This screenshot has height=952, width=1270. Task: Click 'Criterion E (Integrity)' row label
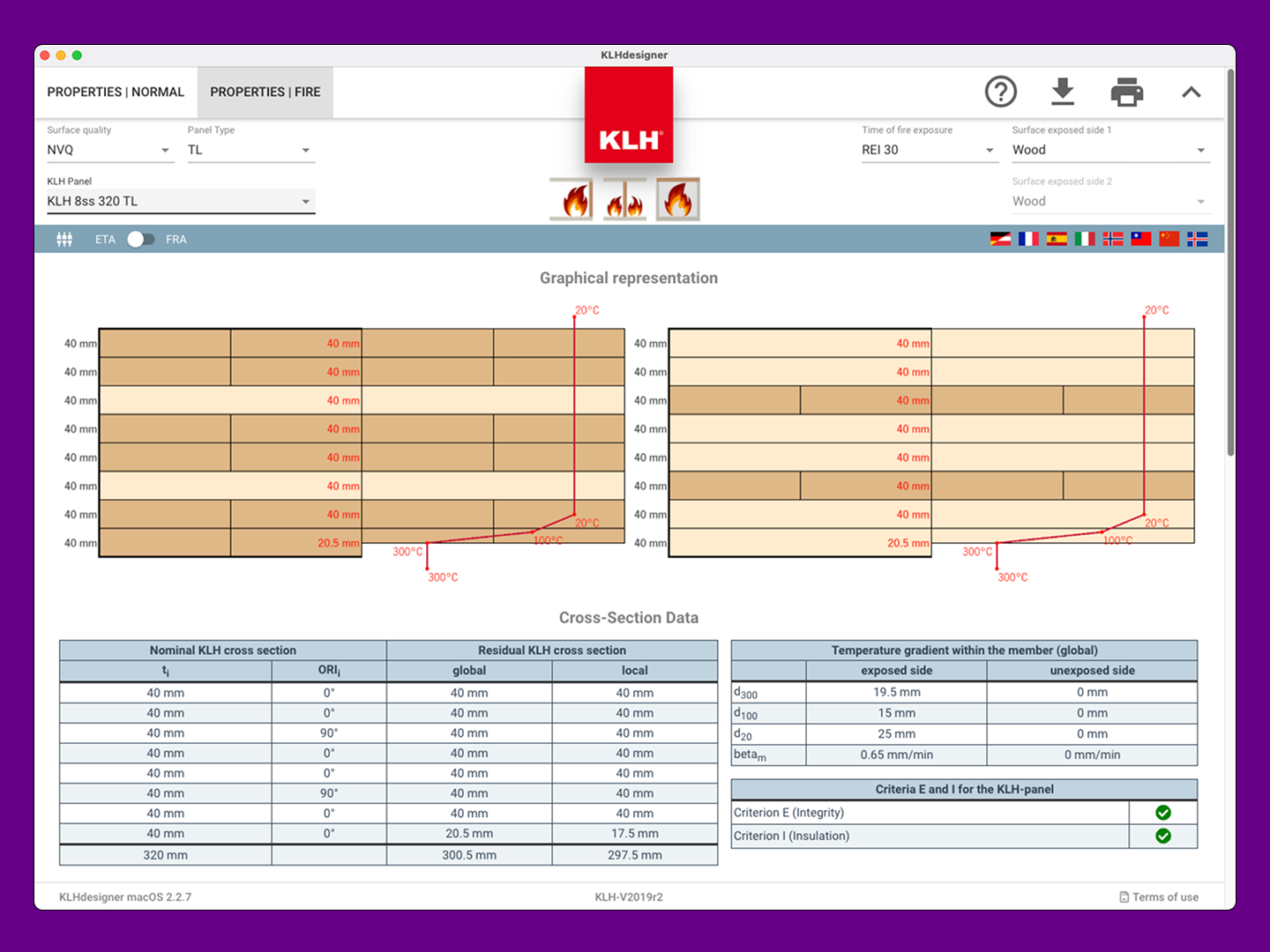click(x=789, y=813)
